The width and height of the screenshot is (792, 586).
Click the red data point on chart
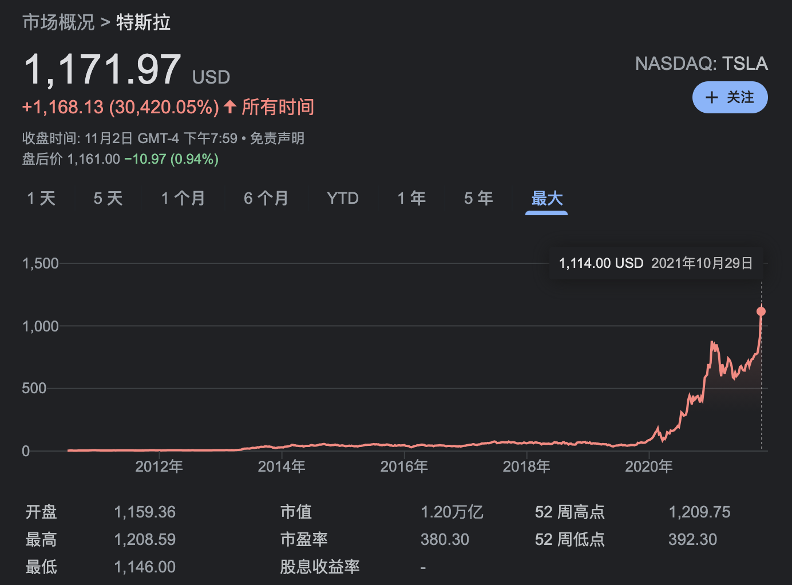(x=761, y=312)
